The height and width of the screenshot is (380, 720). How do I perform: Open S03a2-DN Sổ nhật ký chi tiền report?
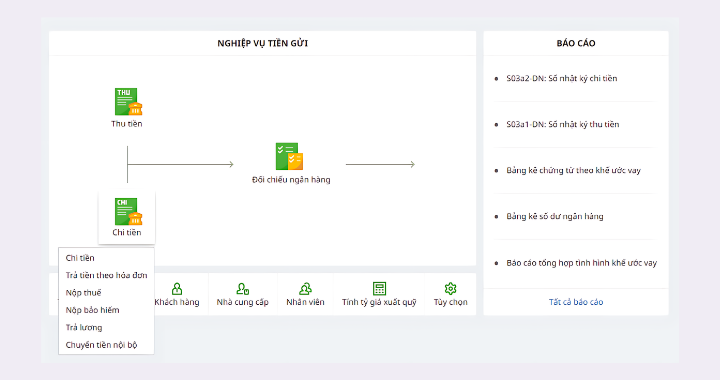(562, 78)
